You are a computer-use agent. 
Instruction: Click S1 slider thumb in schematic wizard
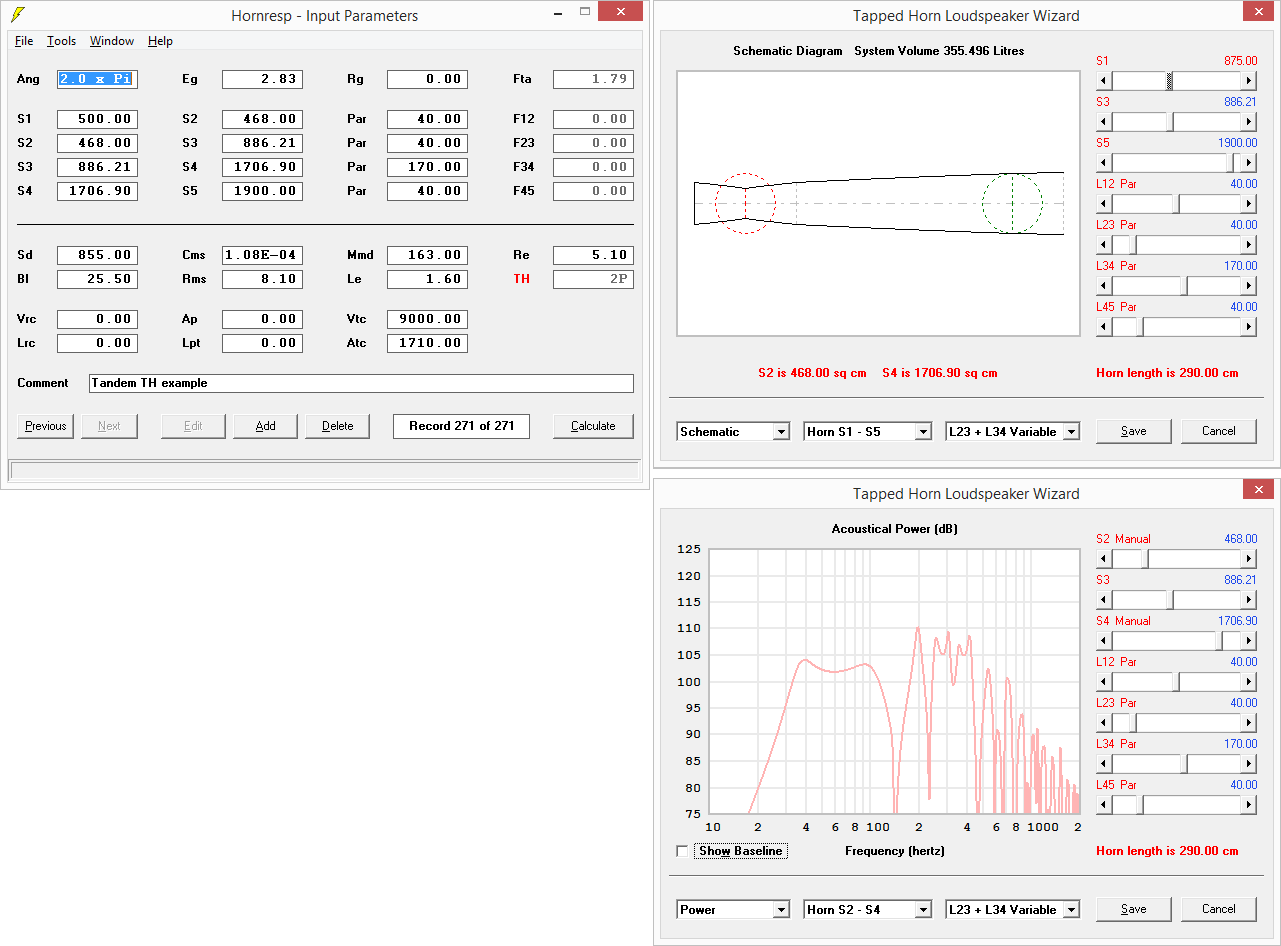pyautogui.click(x=1170, y=81)
